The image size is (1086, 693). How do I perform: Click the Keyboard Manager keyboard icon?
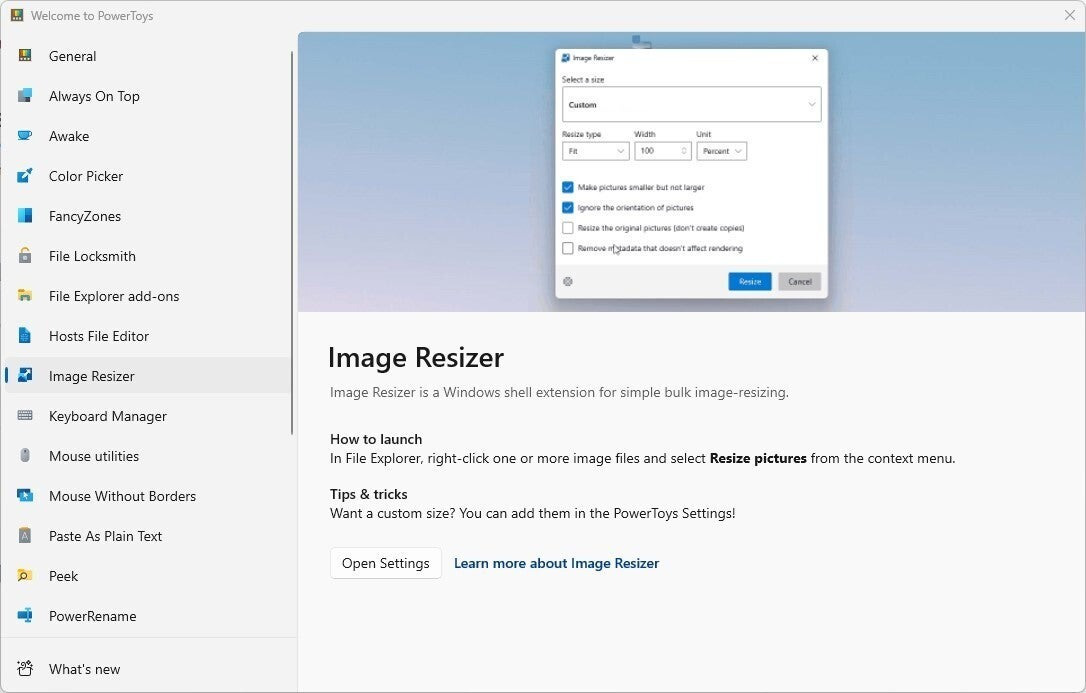pyautogui.click(x=25, y=415)
